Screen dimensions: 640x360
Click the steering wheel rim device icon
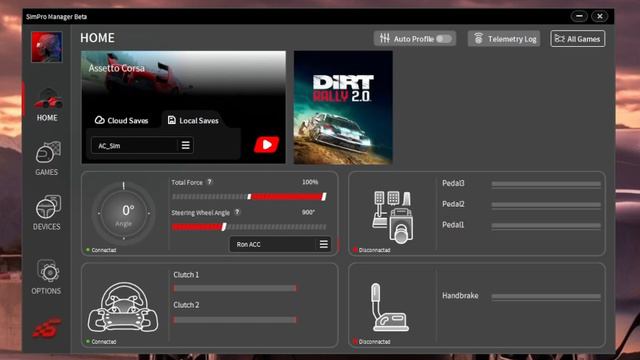tap(123, 307)
